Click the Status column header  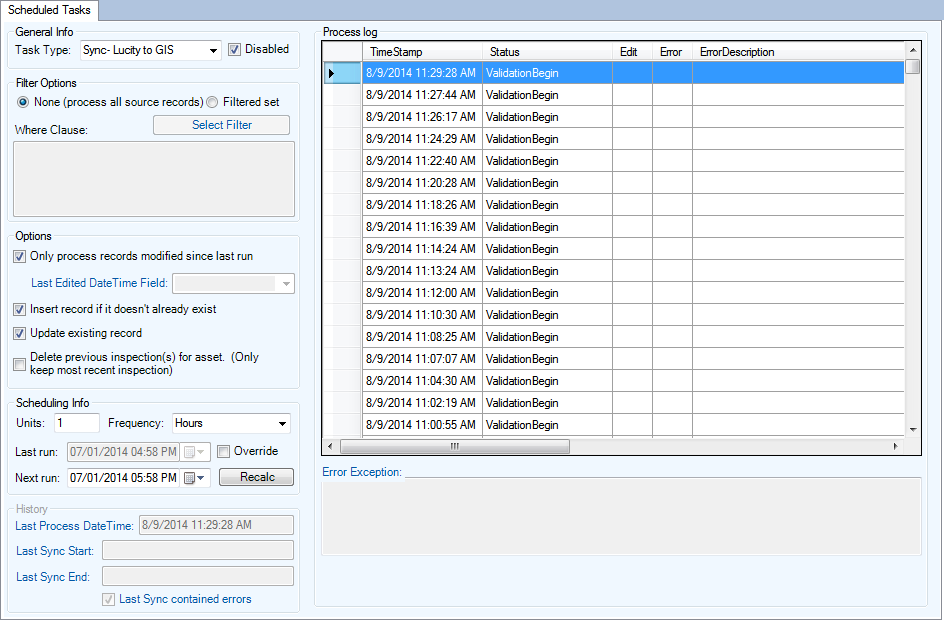(547, 52)
